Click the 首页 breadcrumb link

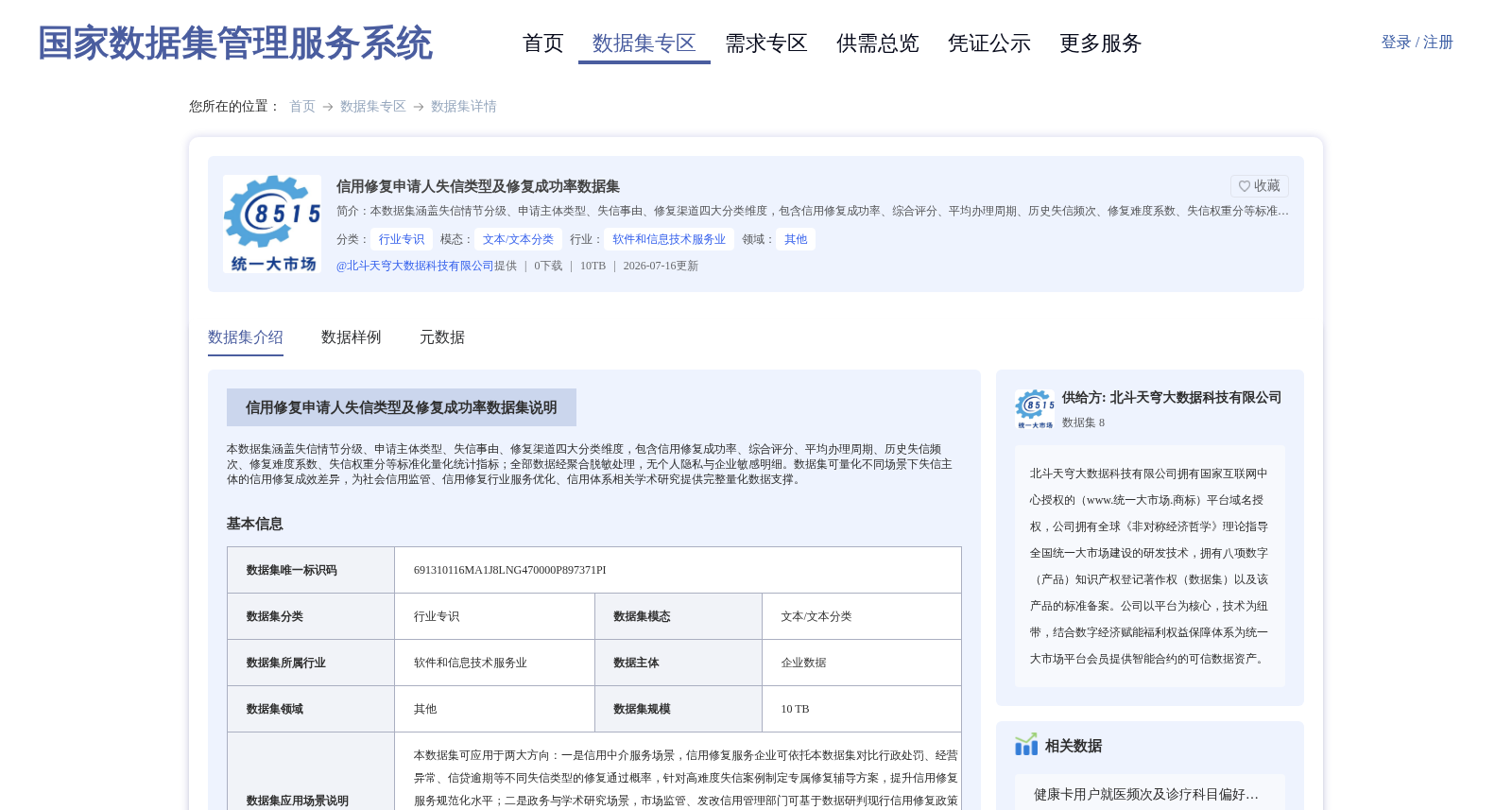pyautogui.click(x=302, y=107)
